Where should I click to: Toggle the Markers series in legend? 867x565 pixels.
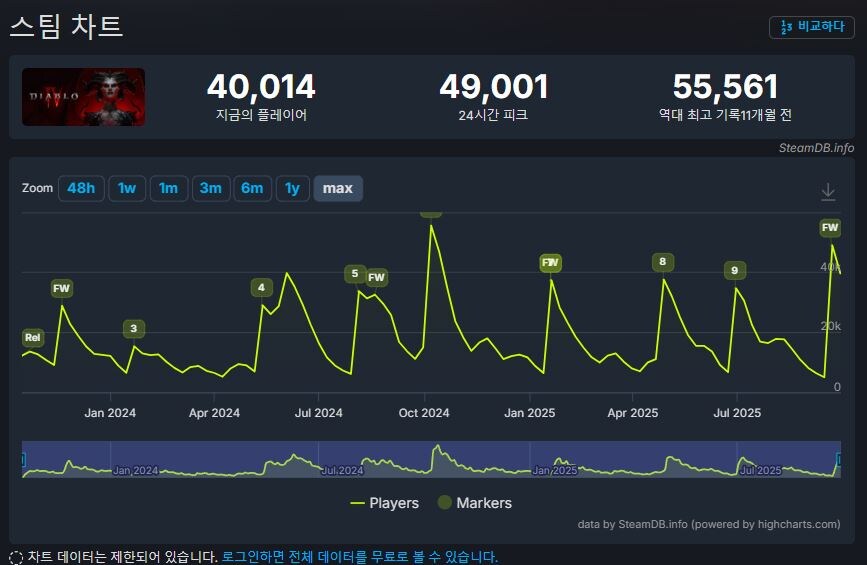click(x=475, y=503)
